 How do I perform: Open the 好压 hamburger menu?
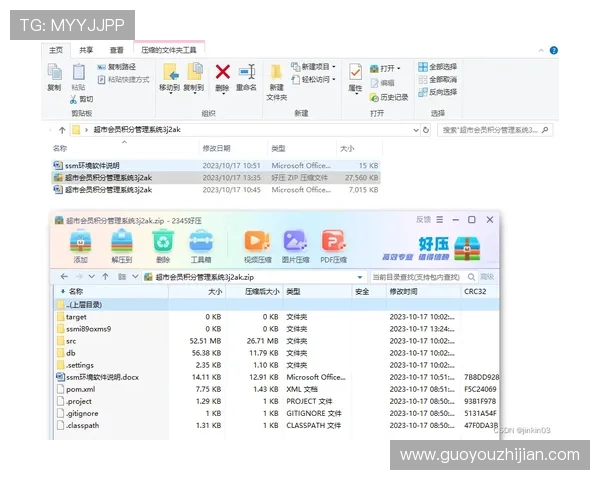[x=440, y=220]
